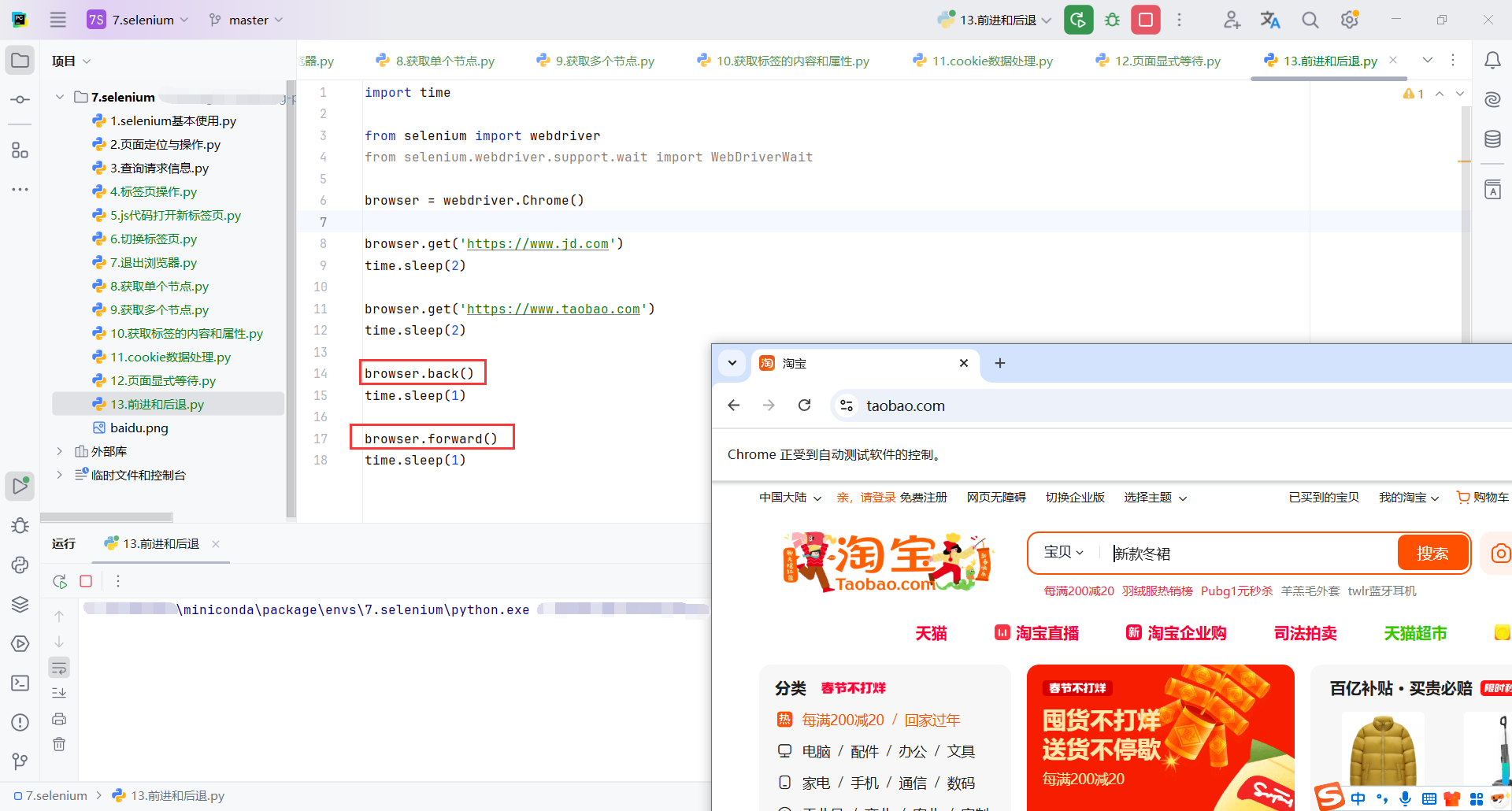Start debugging with the top bug icon
The height and width of the screenshot is (811, 1512).
click(1112, 20)
